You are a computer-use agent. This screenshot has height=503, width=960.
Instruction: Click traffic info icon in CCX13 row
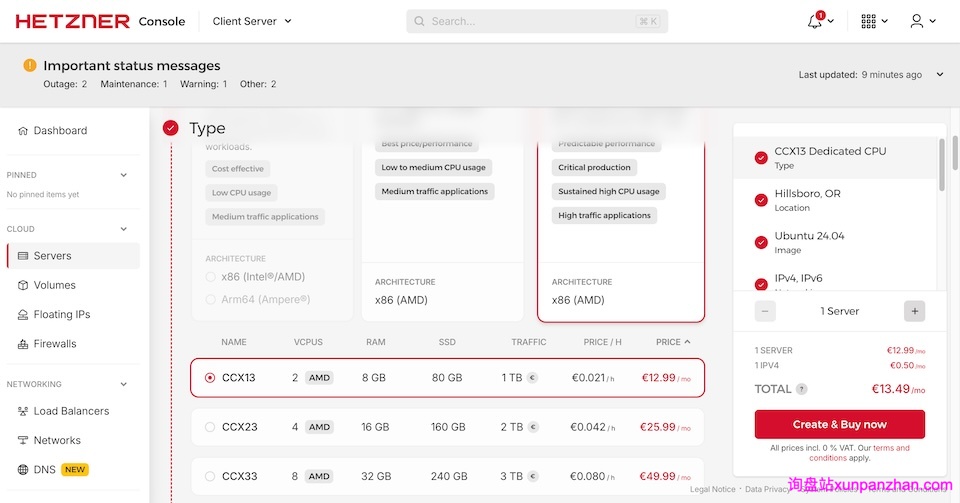tap(532, 378)
